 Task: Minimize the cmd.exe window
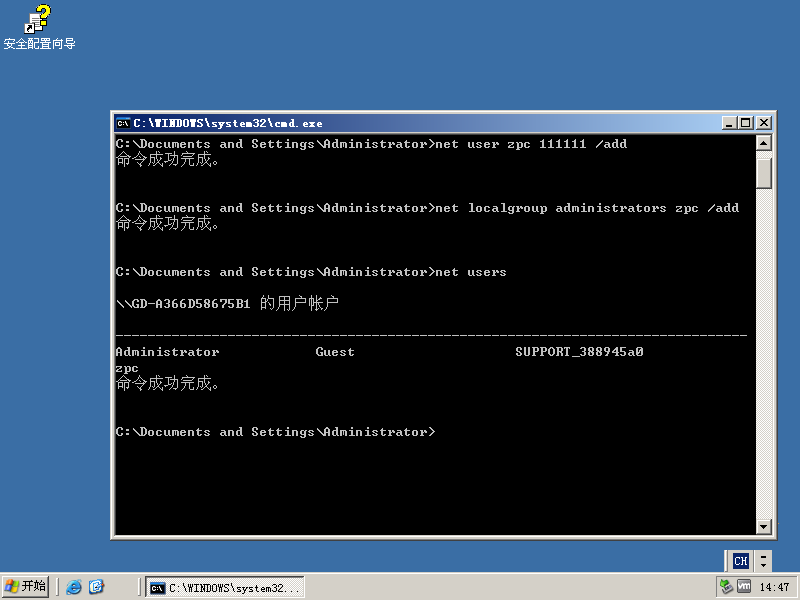730,123
